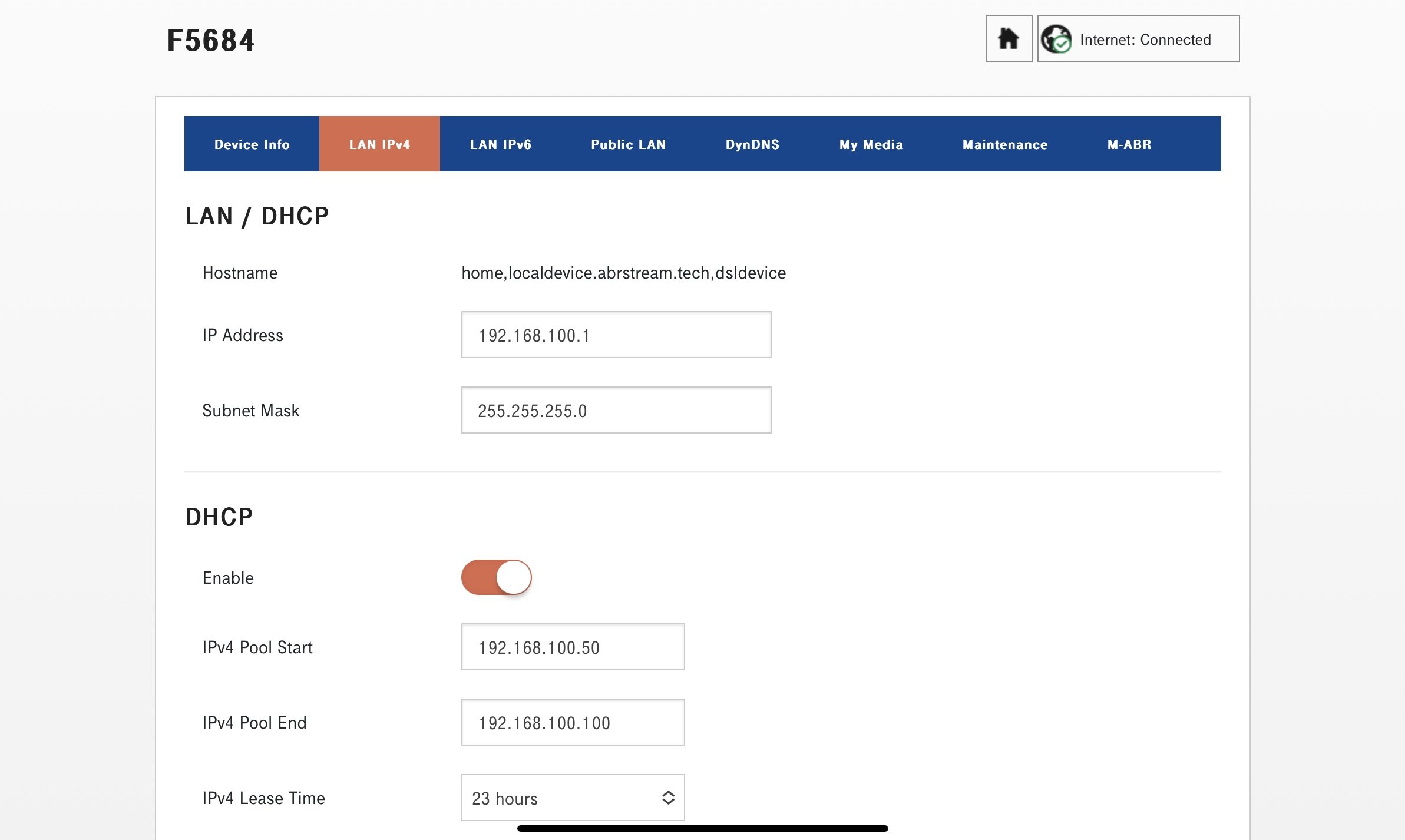
Task: Click the IPv4 Lease Time label
Action: click(x=263, y=798)
